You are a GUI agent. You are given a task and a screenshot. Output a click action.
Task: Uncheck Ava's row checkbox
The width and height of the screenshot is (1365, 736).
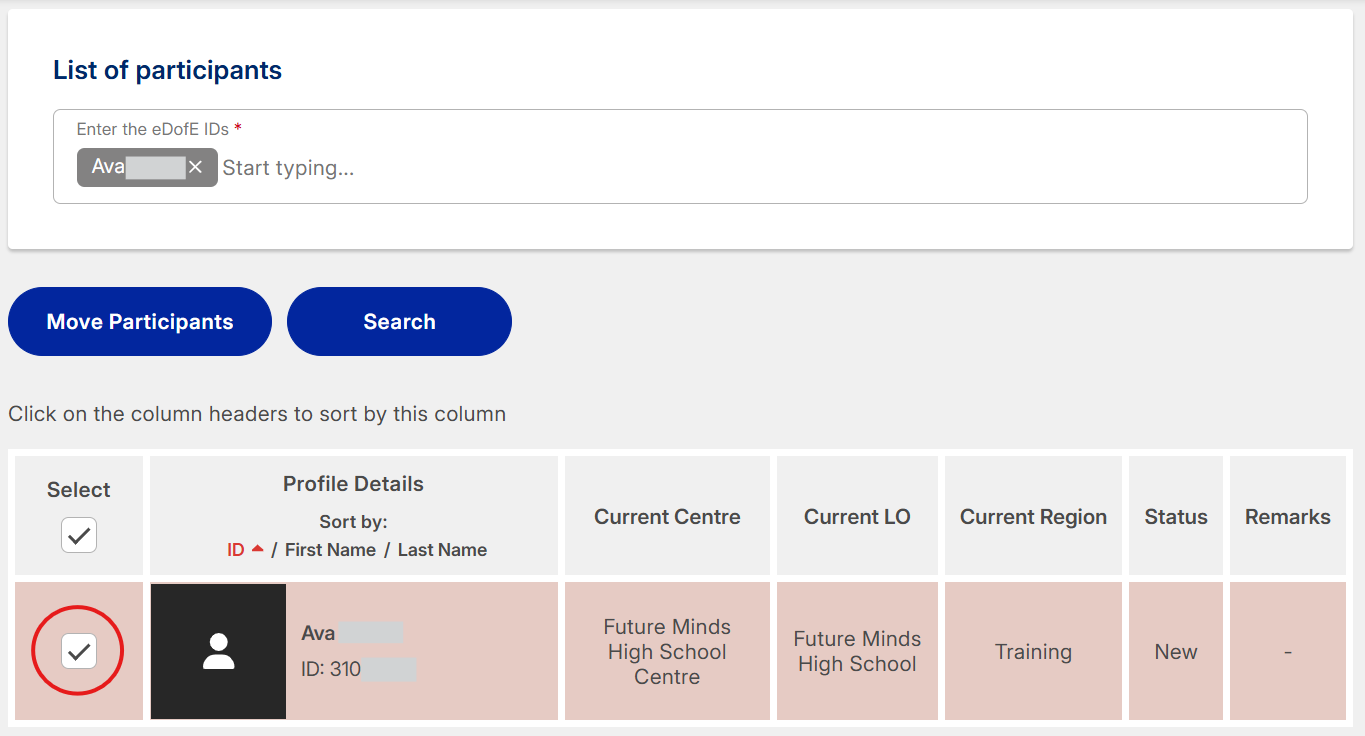[x=79, y=652]
